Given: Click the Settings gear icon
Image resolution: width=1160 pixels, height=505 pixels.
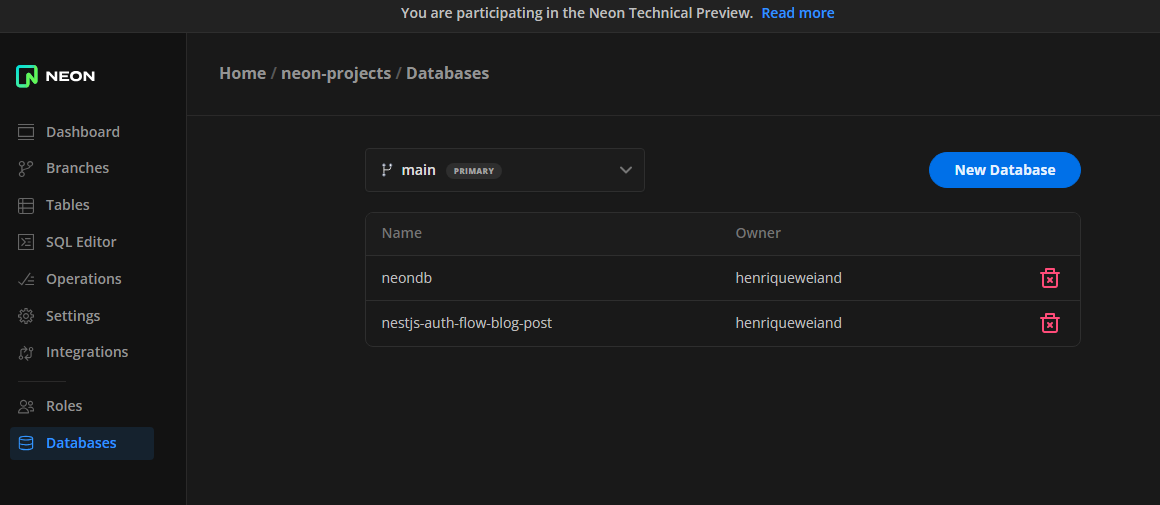Looking at the screenshot, I should point(26,316).
